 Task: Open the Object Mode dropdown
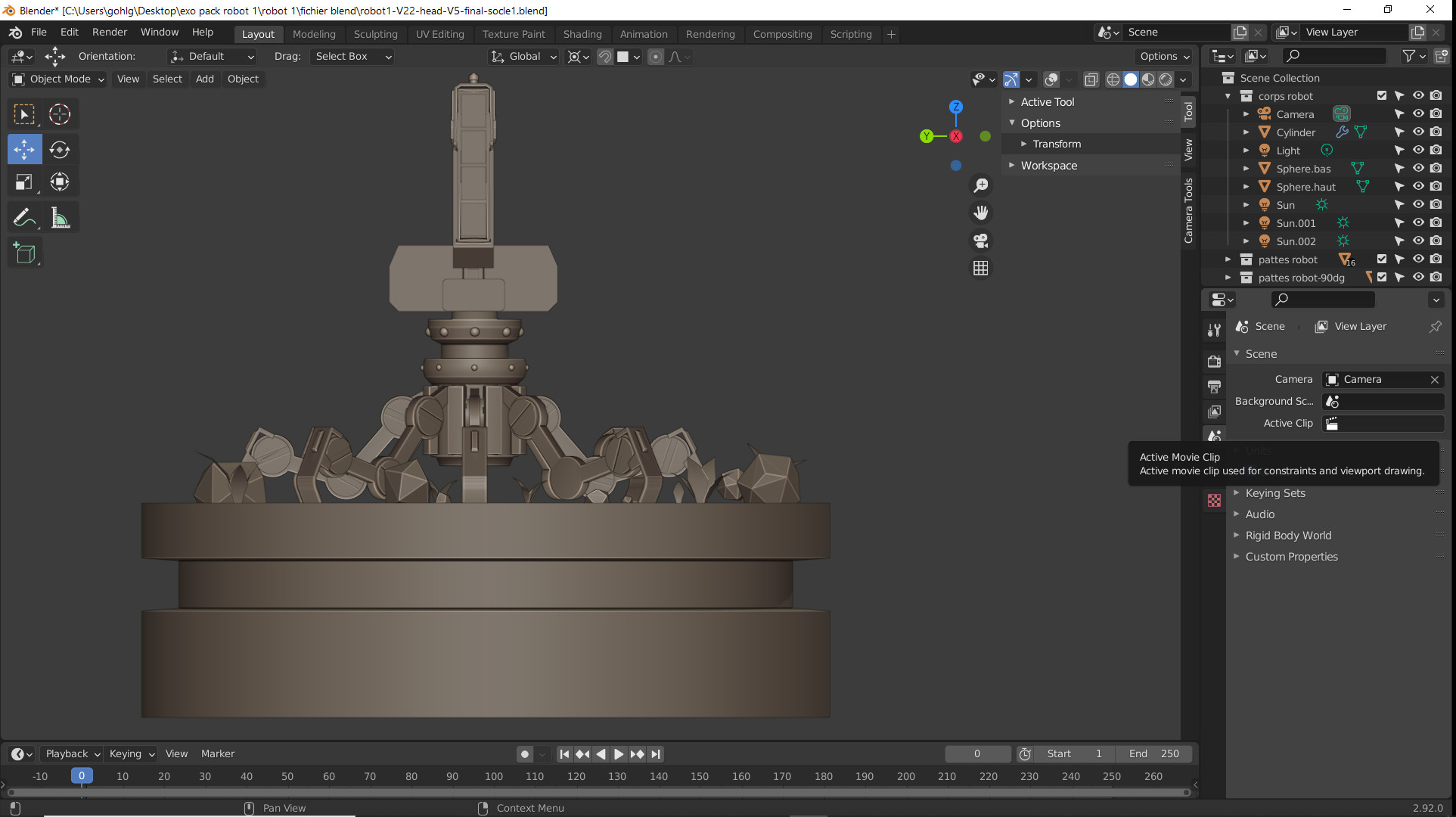(x=58, y=79)
